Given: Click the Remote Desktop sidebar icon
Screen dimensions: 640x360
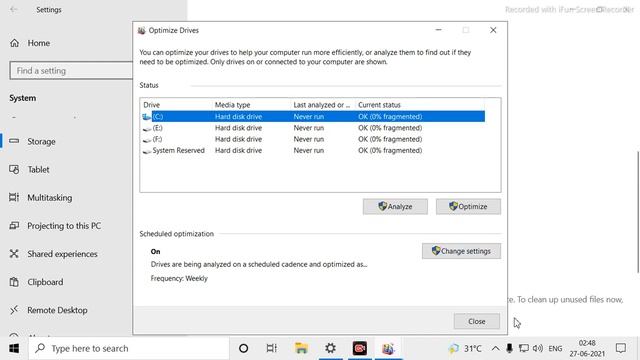Looking at the screenshot, I should coord(14,310).
